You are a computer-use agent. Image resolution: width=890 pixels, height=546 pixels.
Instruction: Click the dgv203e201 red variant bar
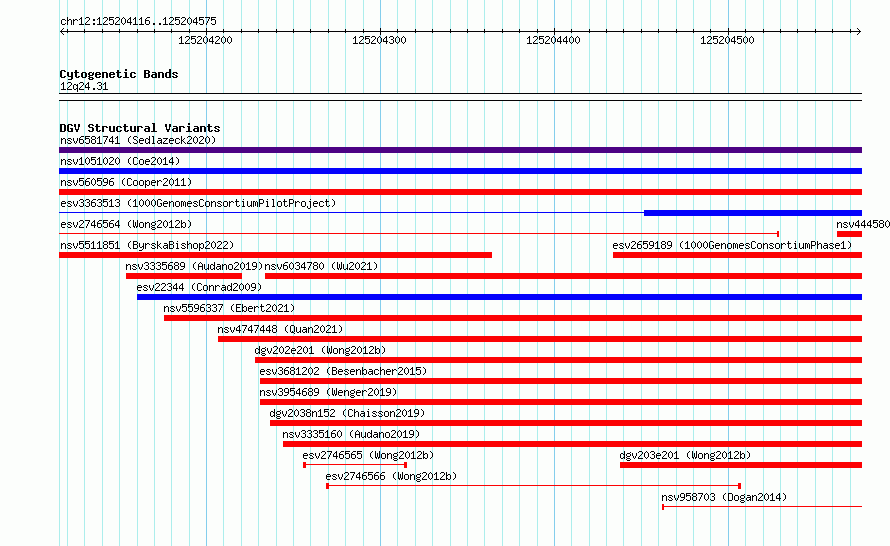click(741, 465)
